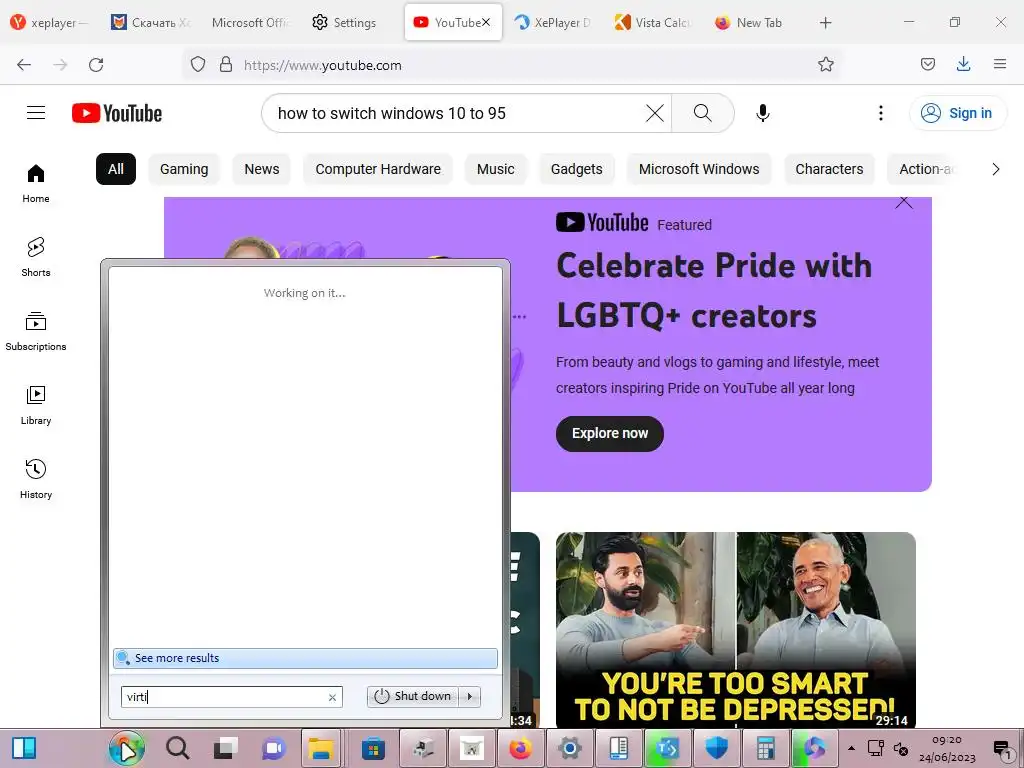Open Shorts in YouTube sidebar

click(x=36, y=257)
